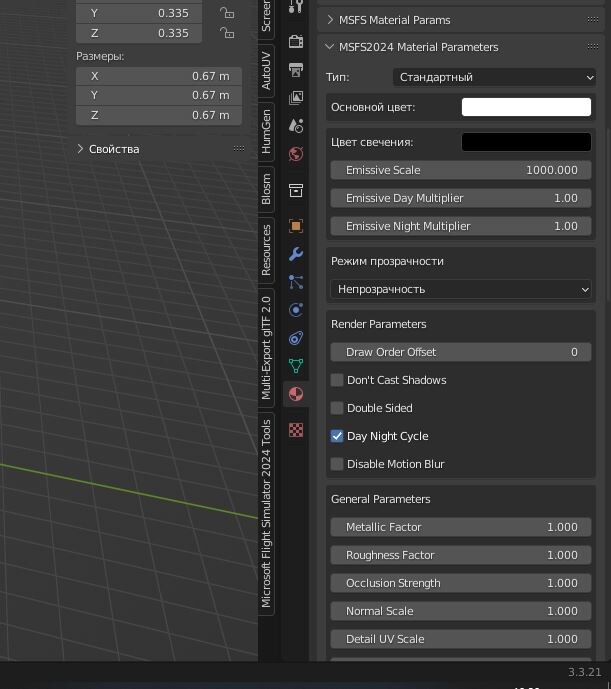Viewport: 611px width, 689px height.
Task: Open the Object properties tab
Action: [296, 226]
